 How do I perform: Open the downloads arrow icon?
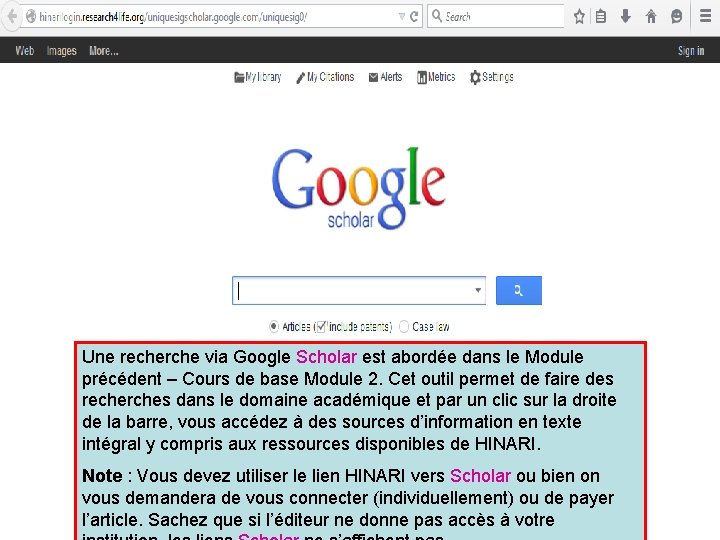[625, 17]
